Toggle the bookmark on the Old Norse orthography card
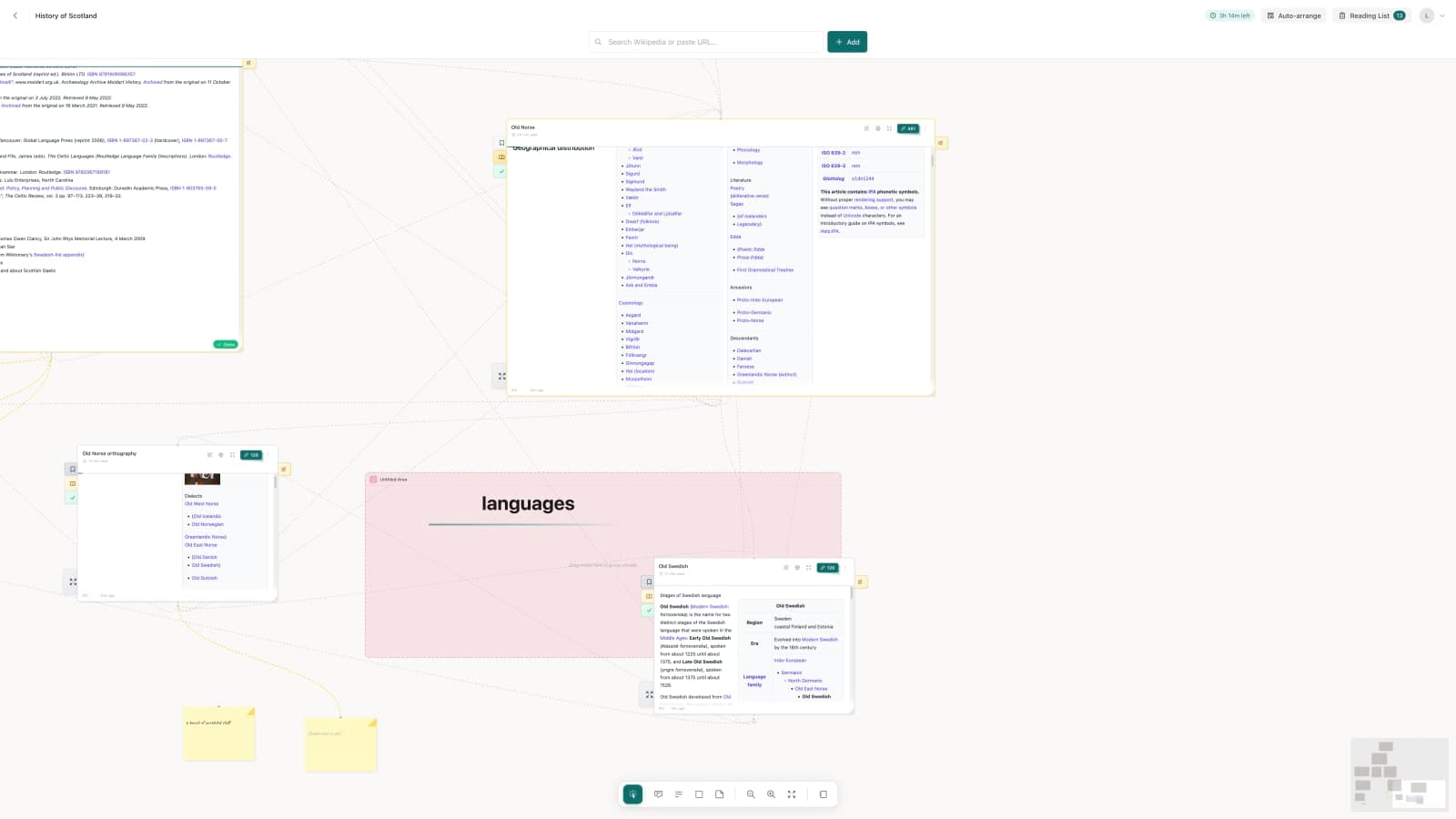Screen dimensions: 1456x819 click(73, 470)
